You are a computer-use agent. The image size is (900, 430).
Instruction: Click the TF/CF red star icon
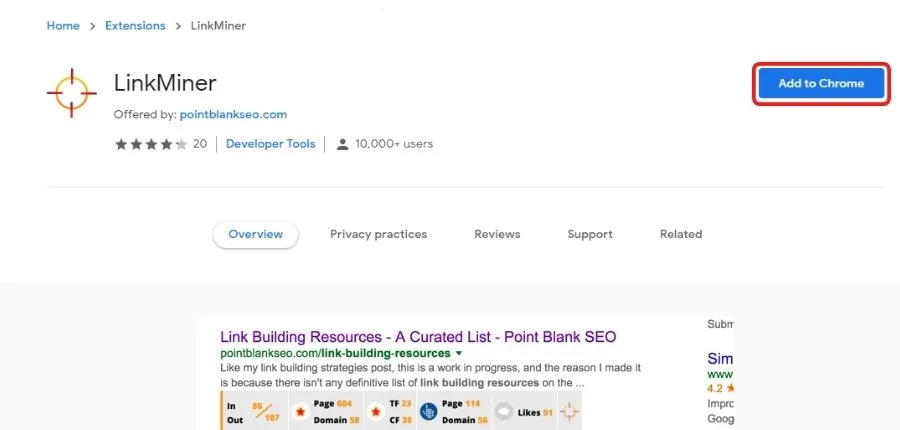[x=375, y=412]
